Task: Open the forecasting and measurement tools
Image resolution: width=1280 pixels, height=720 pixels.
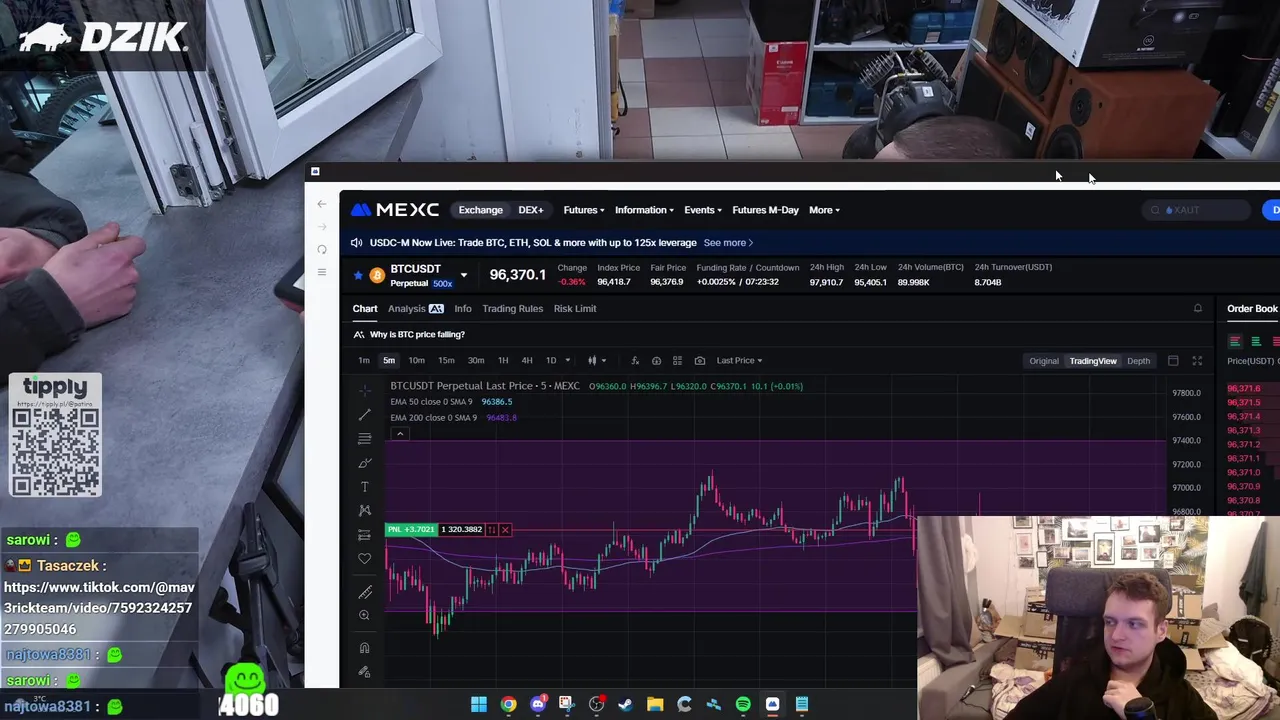Action: (x=364, y=535)
